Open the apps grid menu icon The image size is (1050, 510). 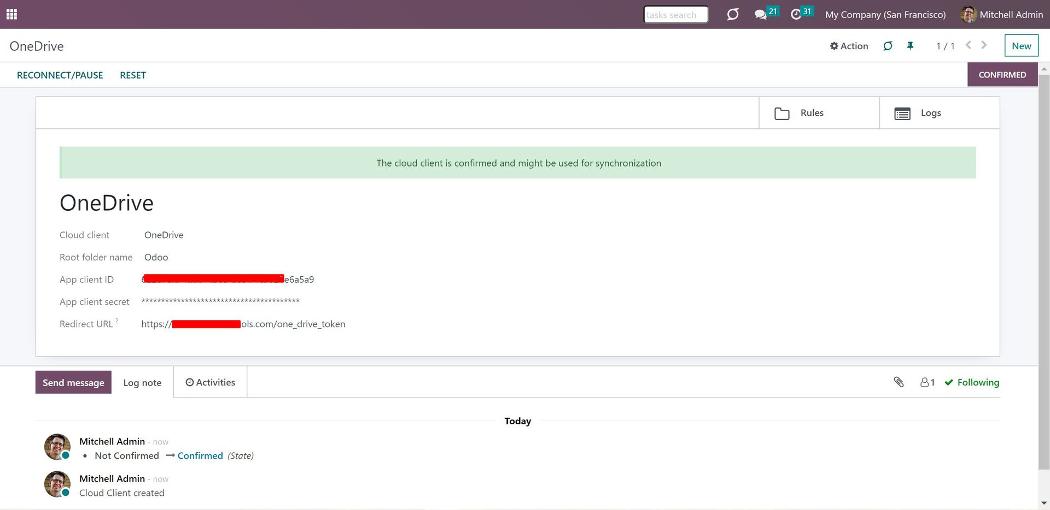coord(11,14)
